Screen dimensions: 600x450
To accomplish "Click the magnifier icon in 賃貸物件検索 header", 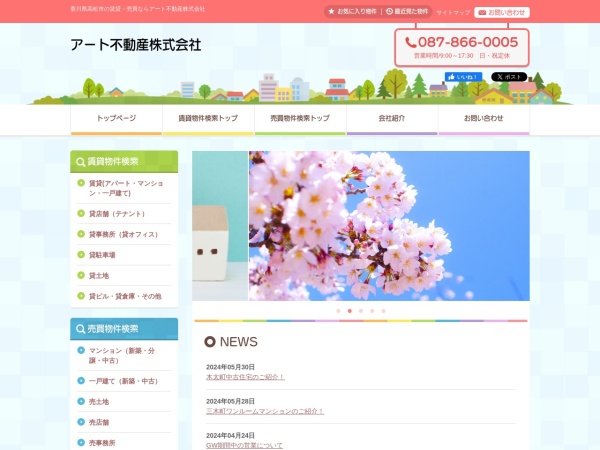I will click(x=80, y=162).
